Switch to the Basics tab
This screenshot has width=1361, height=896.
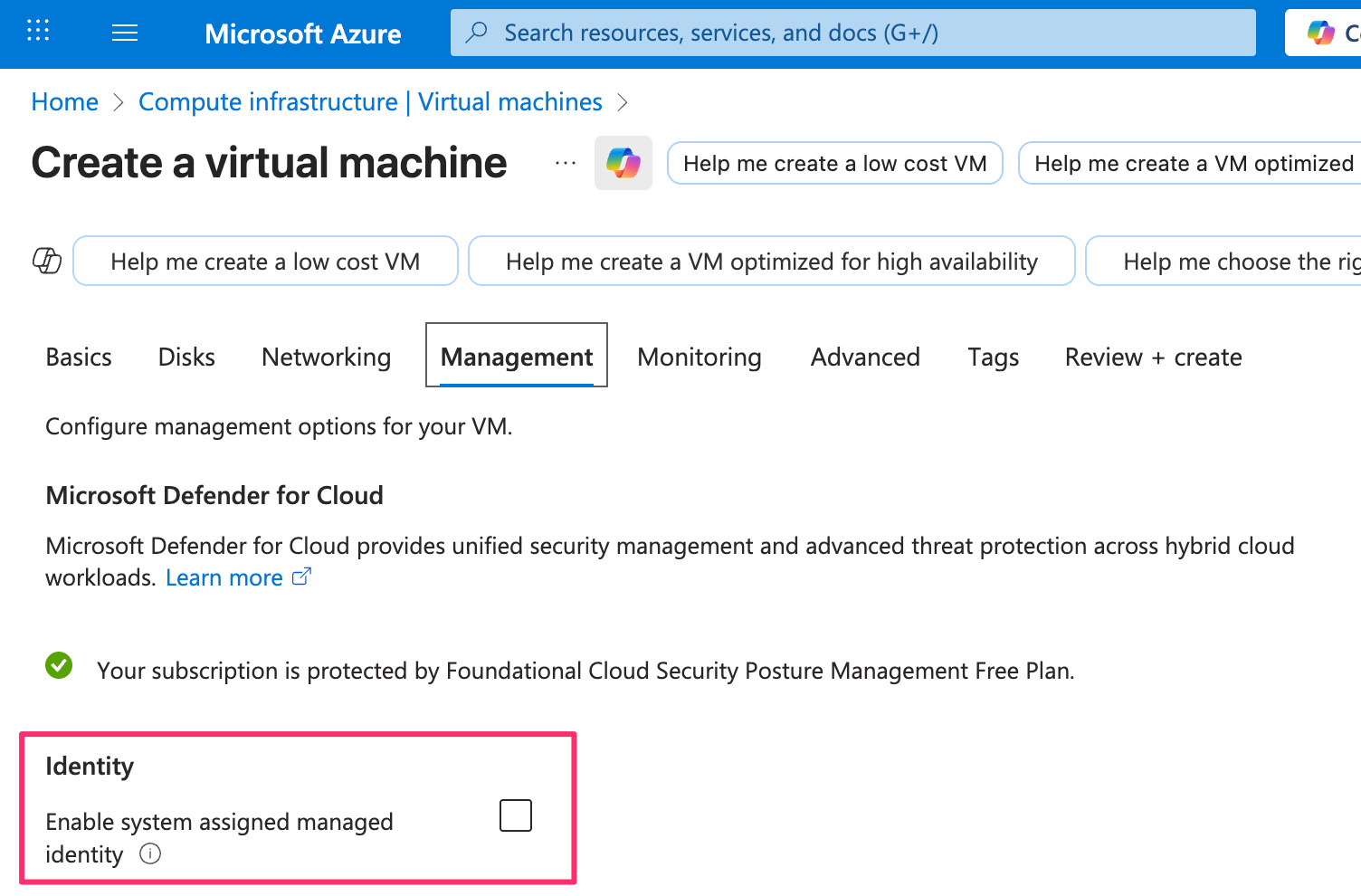click(x=79, y=357)
